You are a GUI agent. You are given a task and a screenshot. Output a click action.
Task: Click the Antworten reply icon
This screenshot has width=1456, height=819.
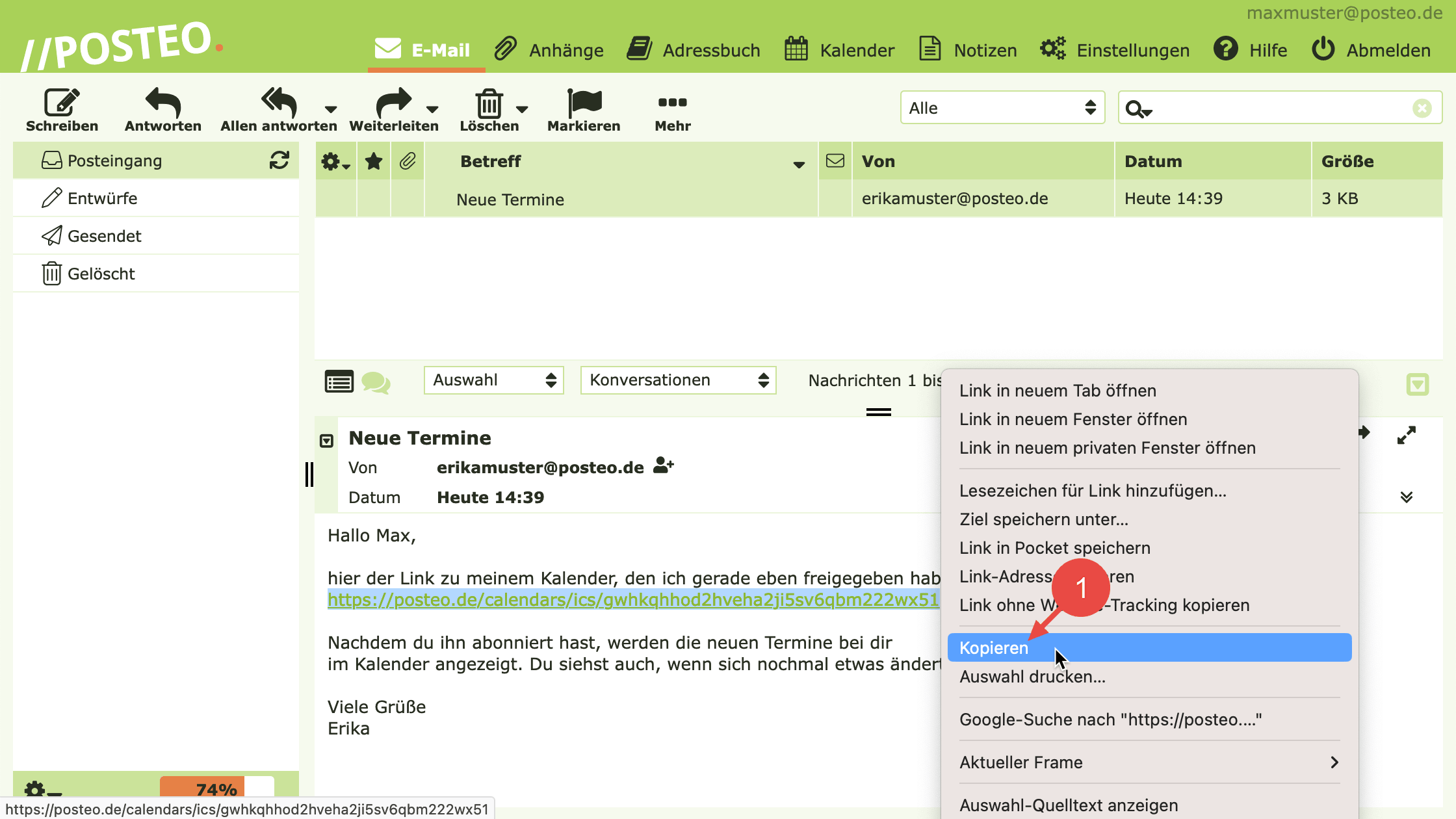(162, 103)
